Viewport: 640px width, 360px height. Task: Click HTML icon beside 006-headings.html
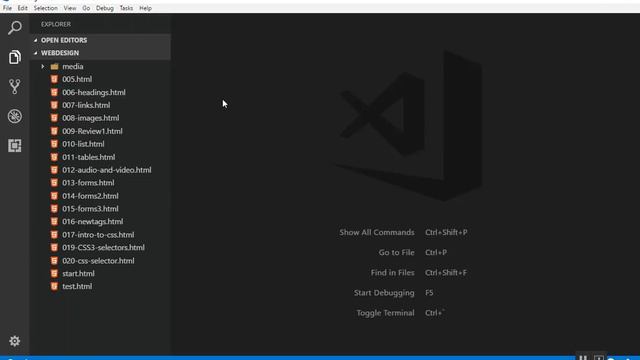tap(54, 92)
